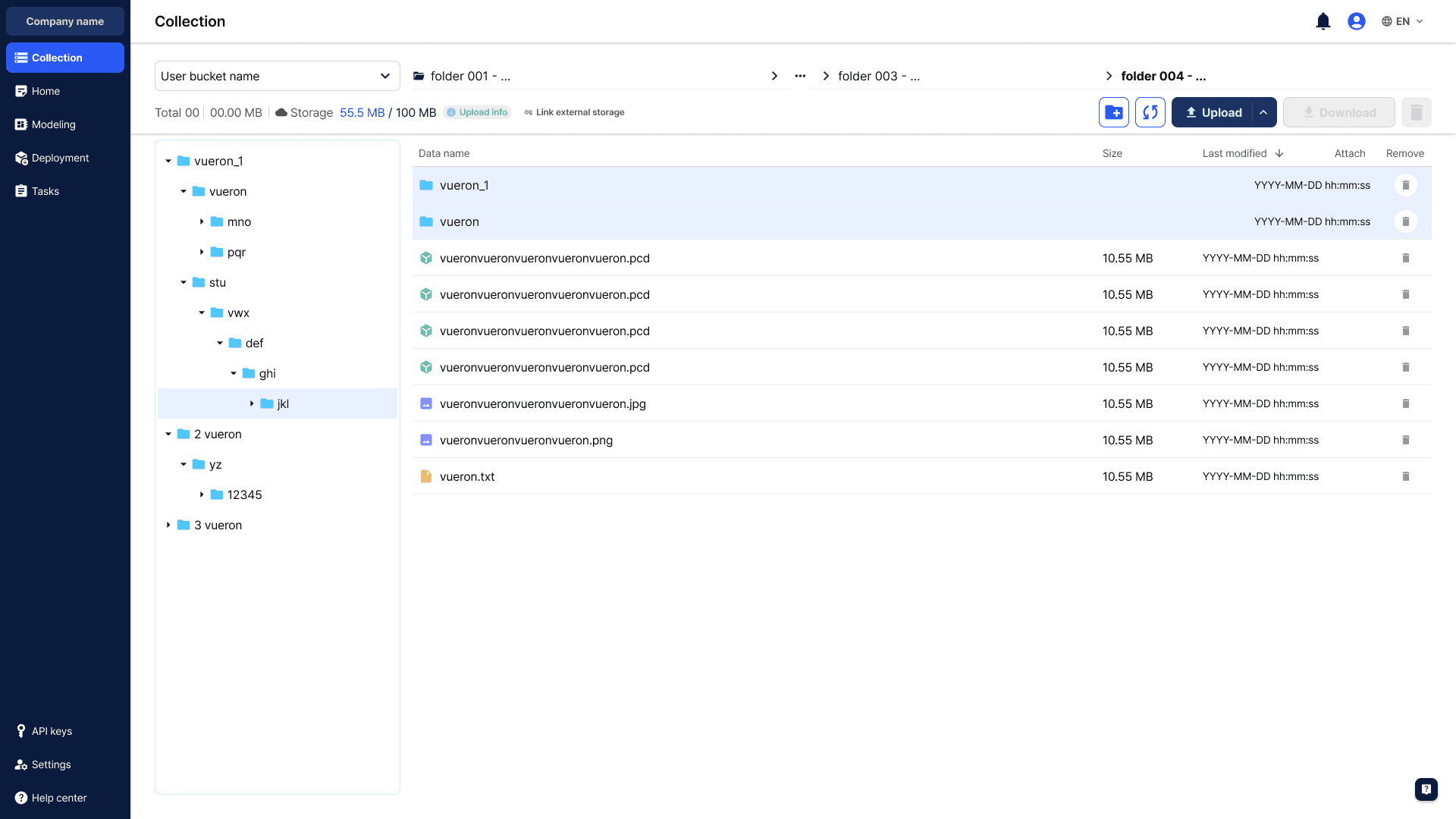Click Link external storage link
This screenshot has width=1456, height=819.
[579, 112]
